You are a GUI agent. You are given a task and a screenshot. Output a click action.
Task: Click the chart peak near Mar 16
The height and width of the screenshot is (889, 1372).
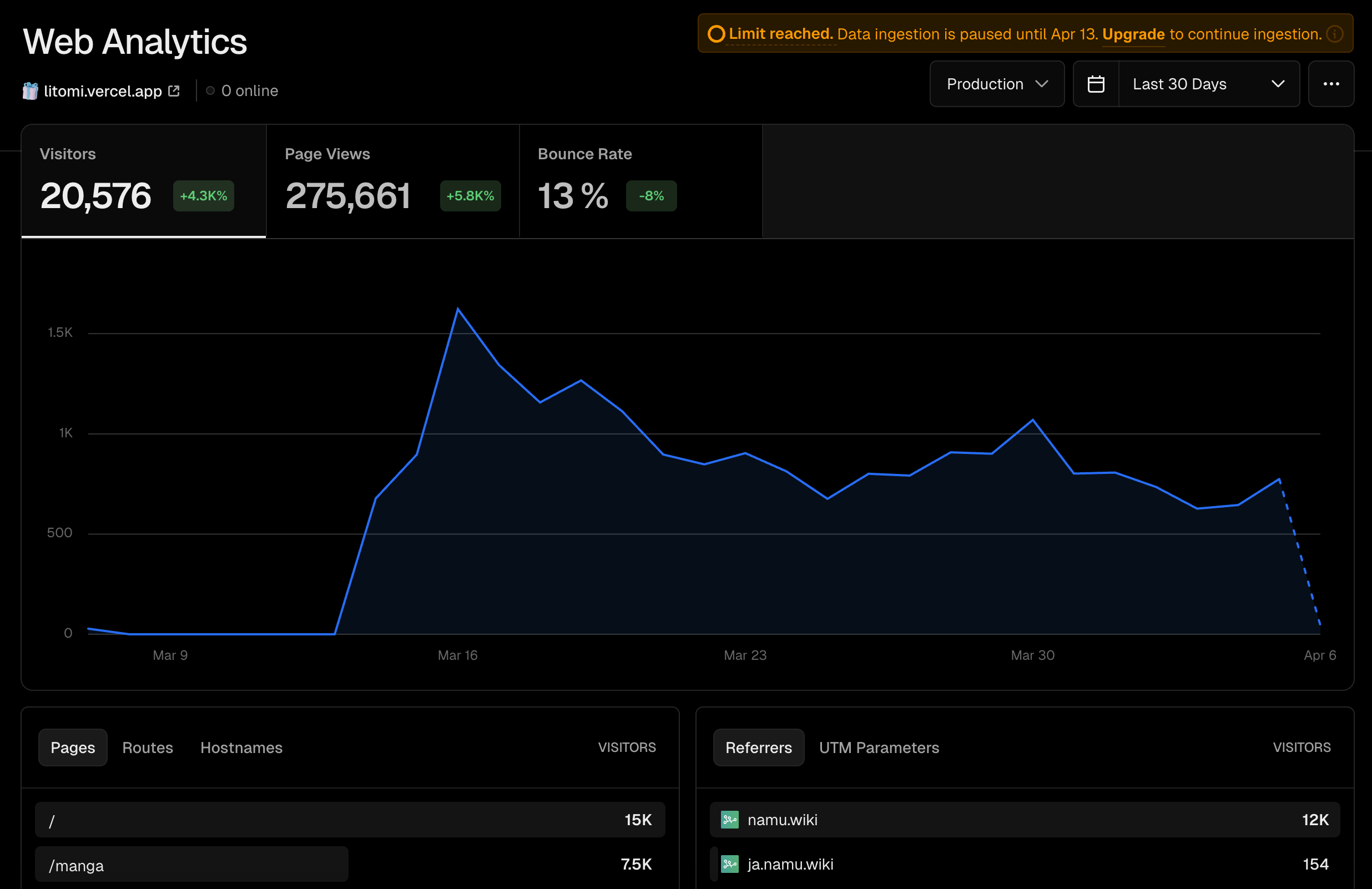(458, 309)
